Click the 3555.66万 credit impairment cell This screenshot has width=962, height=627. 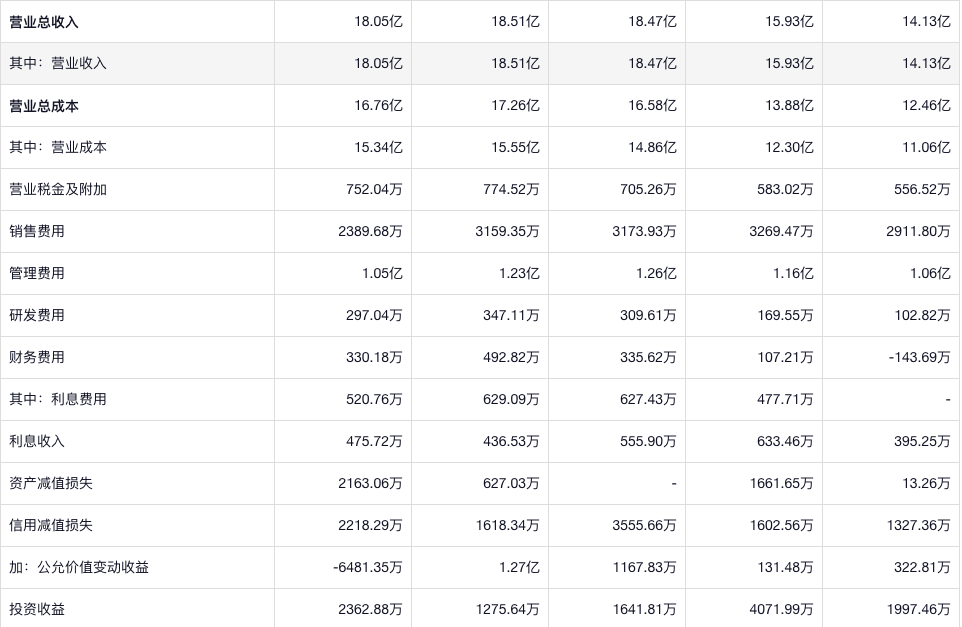644,525
